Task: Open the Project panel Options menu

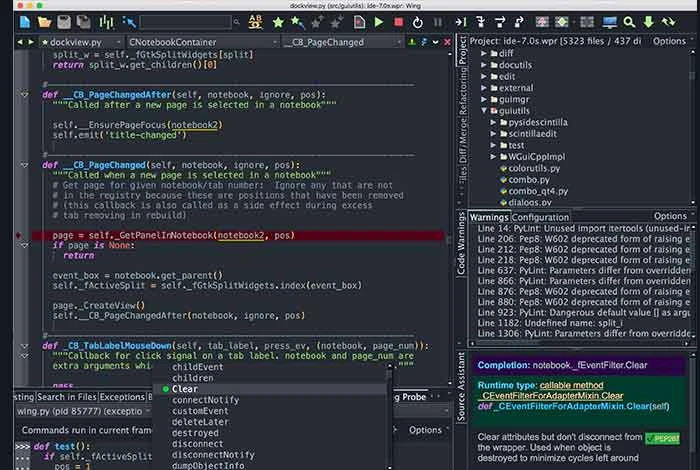Action: pos(672,41)
